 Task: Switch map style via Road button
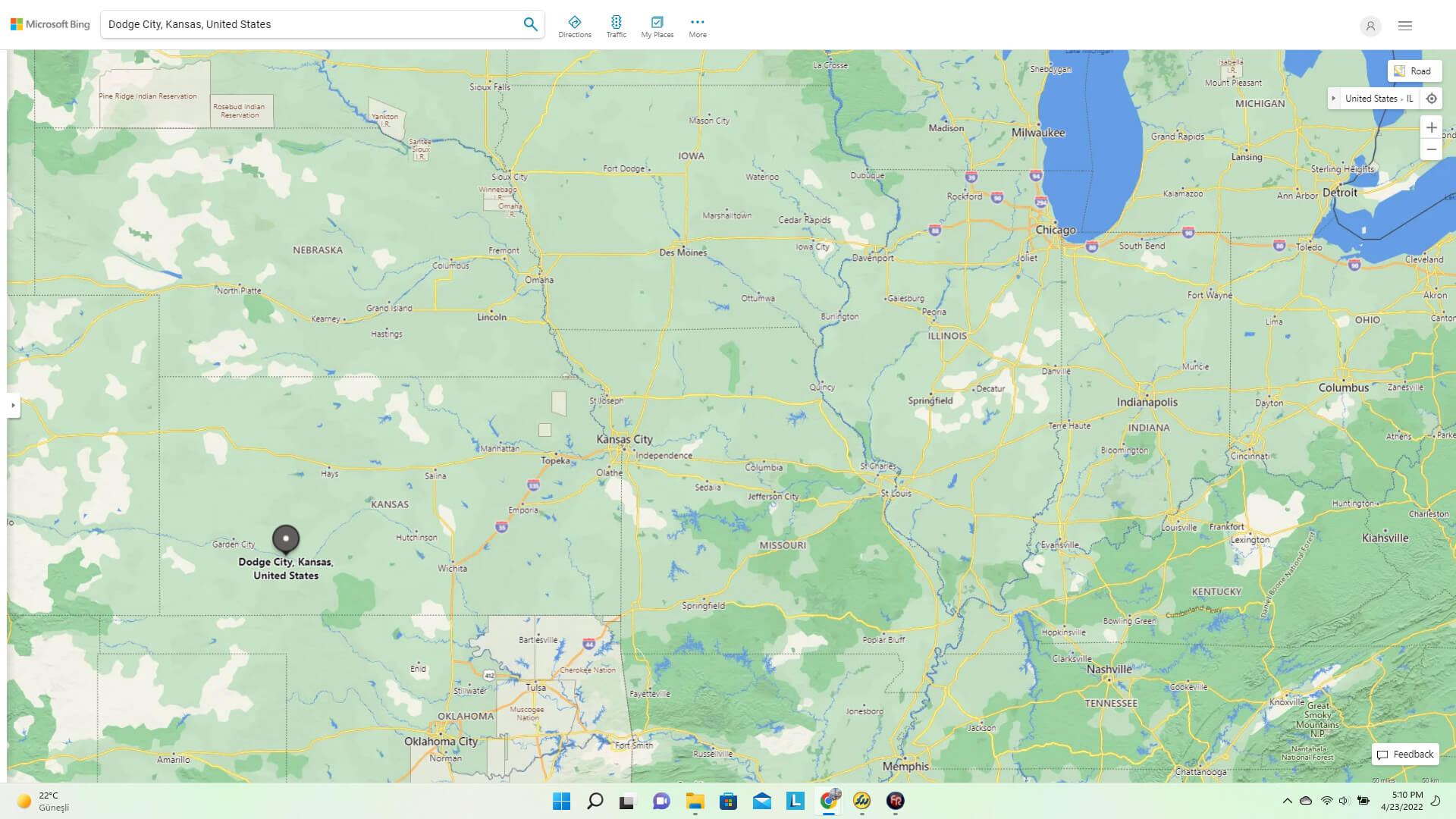pyautogui.click(x=1414, y=71)
